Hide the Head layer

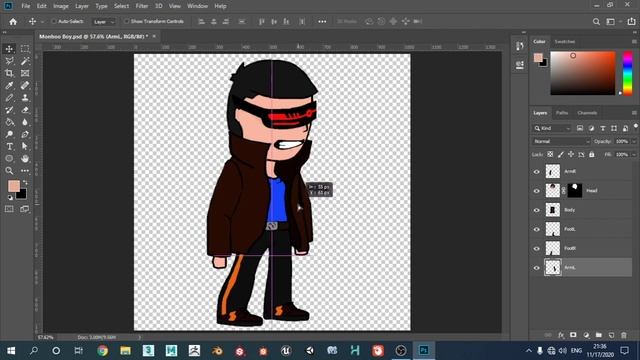(537, 191)
